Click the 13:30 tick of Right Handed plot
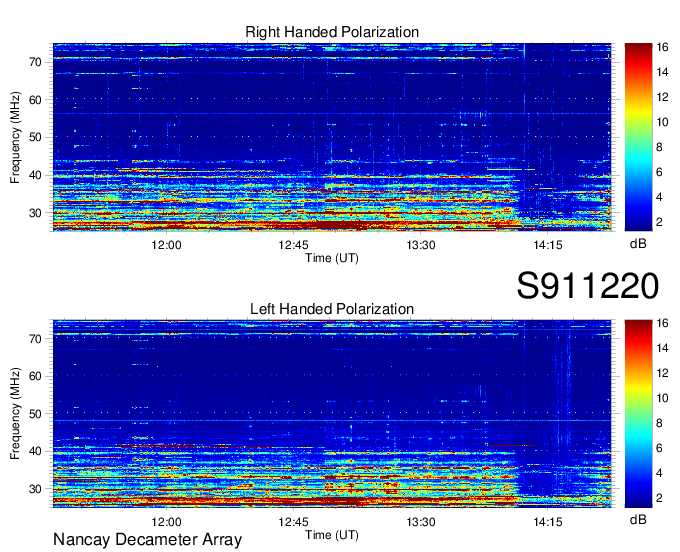Image resolution: width=680 pixels, height=552 pixels. pos(421,245)
